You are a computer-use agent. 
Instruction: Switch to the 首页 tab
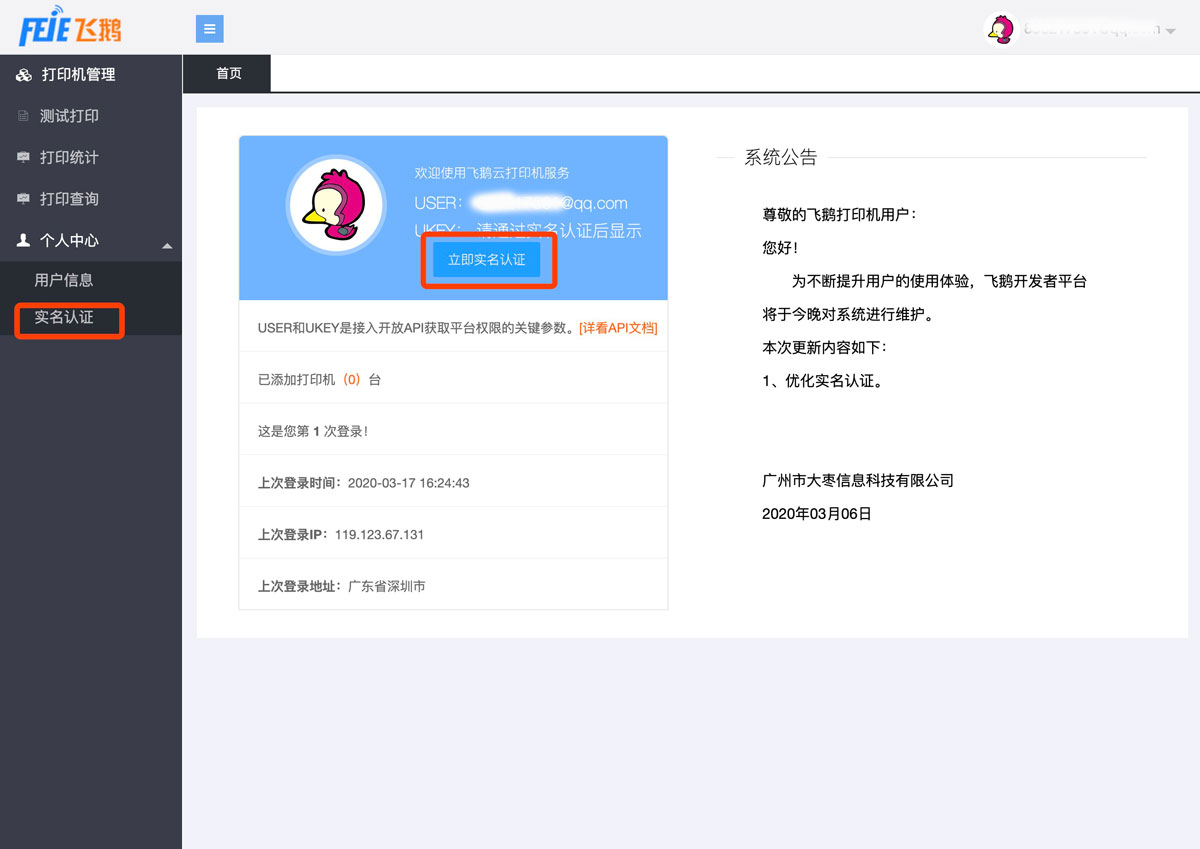click(229, 74)
